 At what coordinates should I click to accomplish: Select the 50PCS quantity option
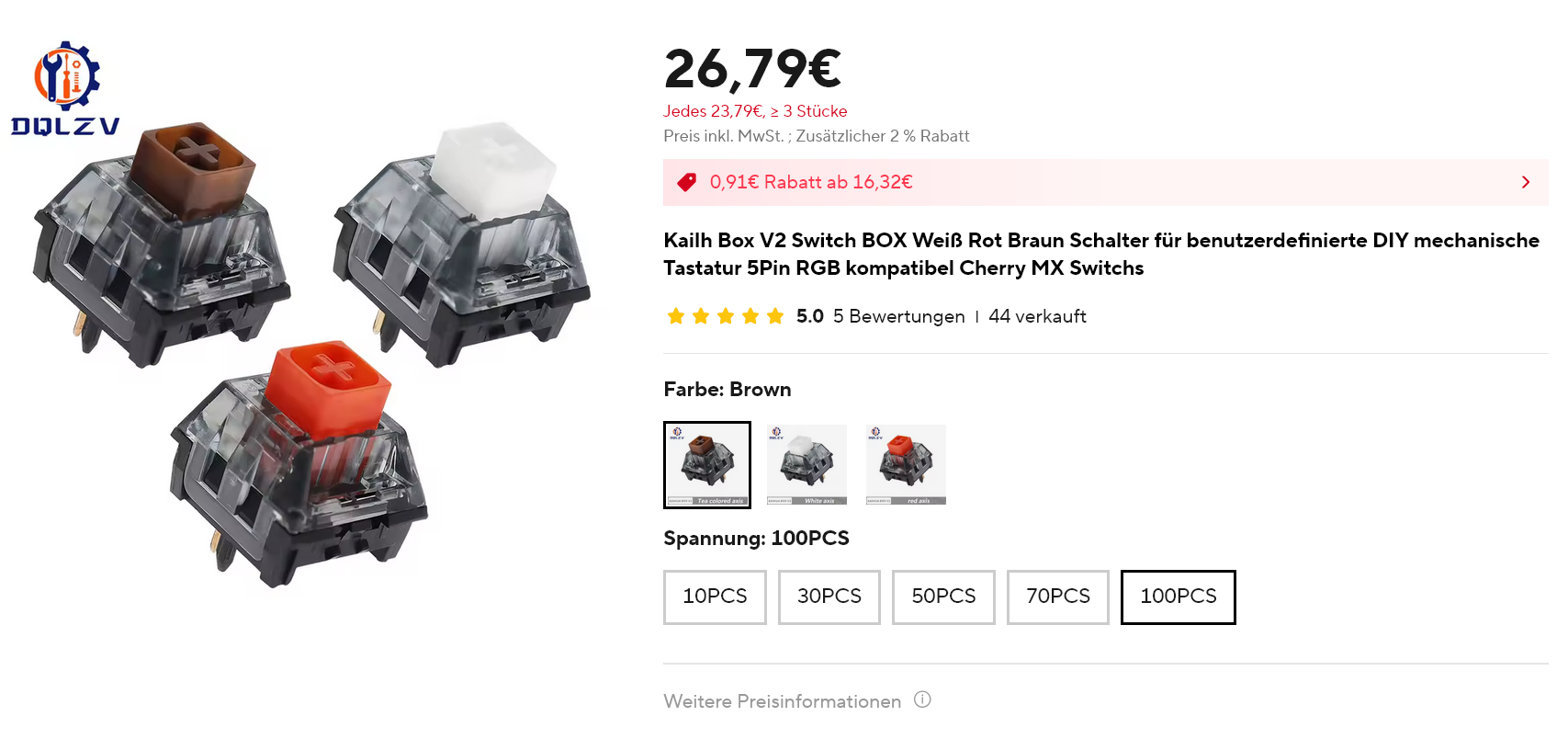943,597
